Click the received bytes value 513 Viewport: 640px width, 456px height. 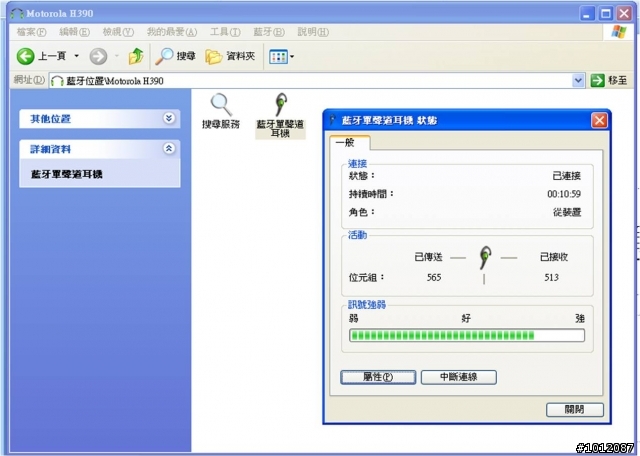pyautogui.click(x=551, y=278)
